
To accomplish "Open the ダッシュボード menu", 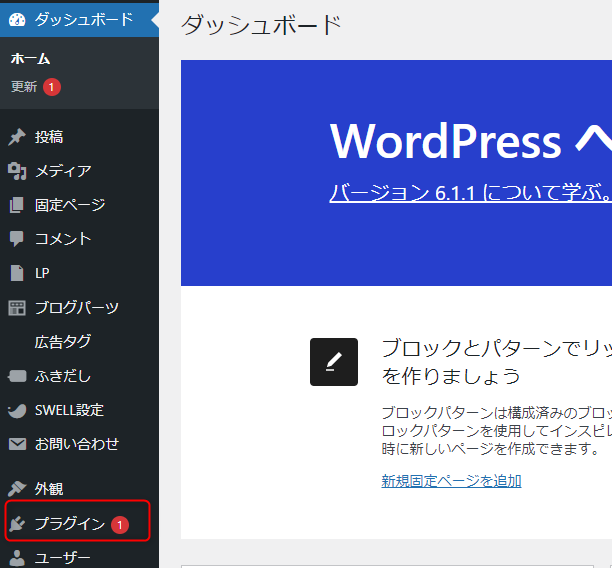I will point(79,20).
